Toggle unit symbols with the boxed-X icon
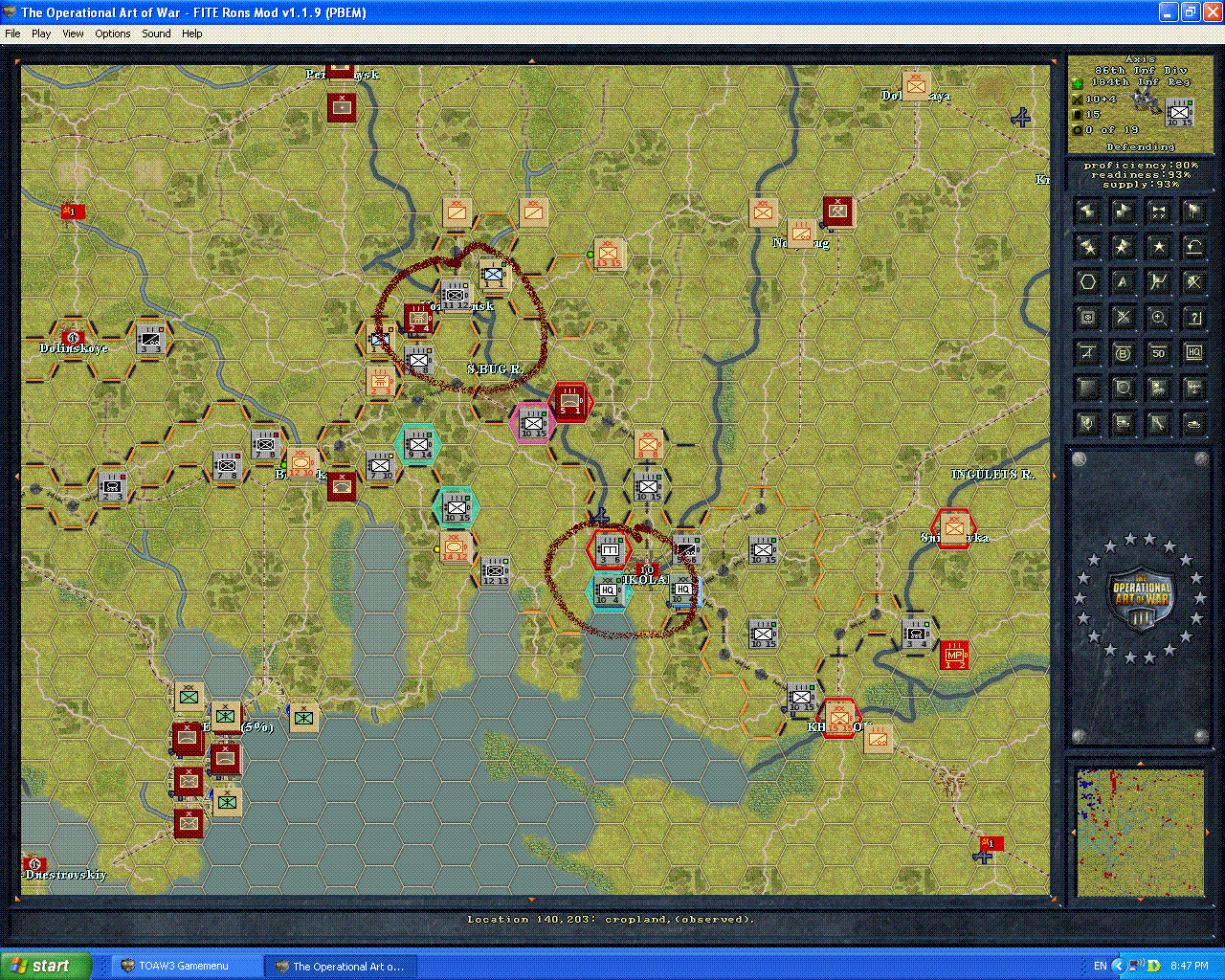Viewport: 1225px width, 980px height. pos(1087,317)
